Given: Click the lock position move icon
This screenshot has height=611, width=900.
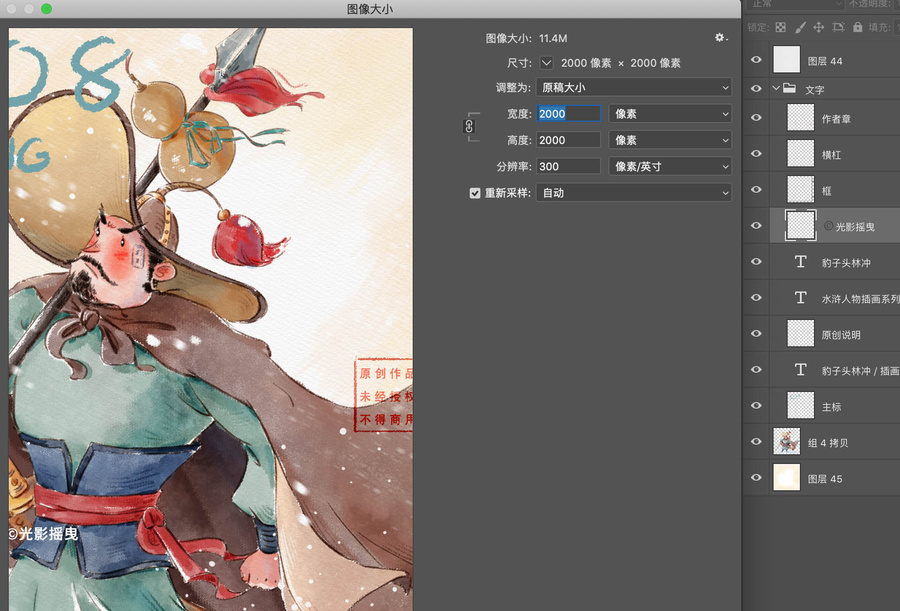Looking at the screenshot, I should [818, 27].
